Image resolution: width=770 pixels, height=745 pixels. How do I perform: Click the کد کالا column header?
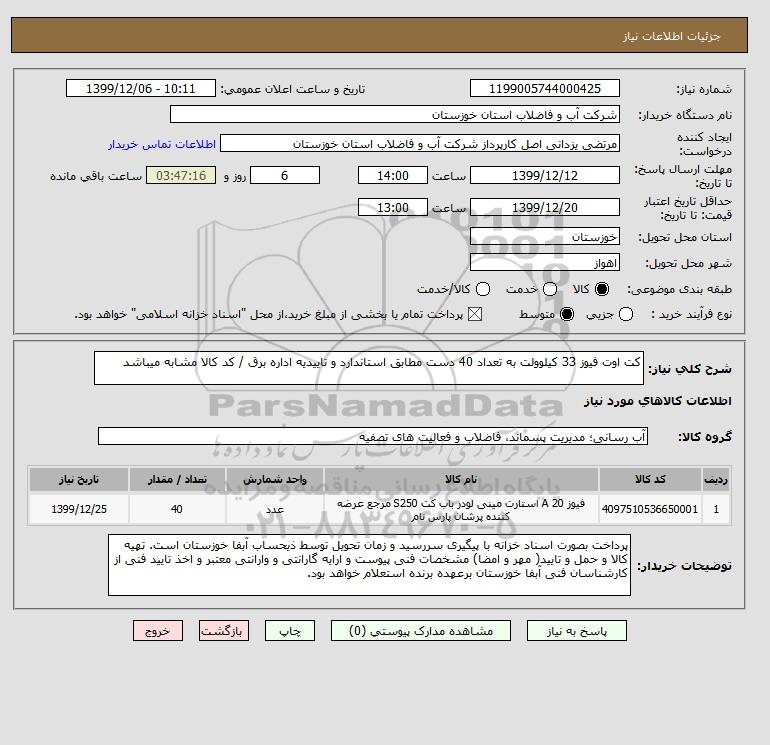click(650, 479)
